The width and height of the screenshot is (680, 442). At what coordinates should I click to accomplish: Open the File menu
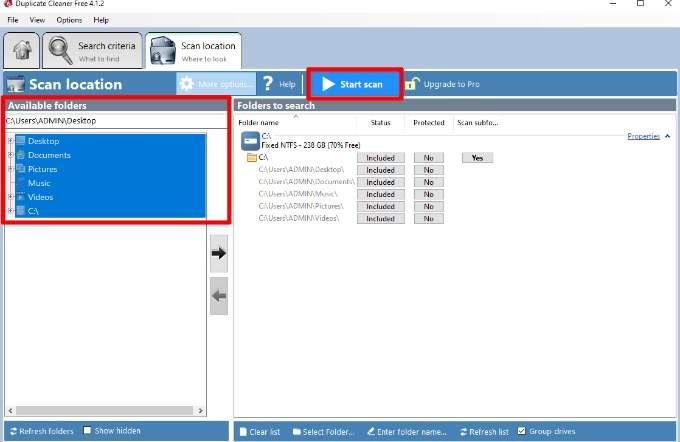tap(13, 20)
